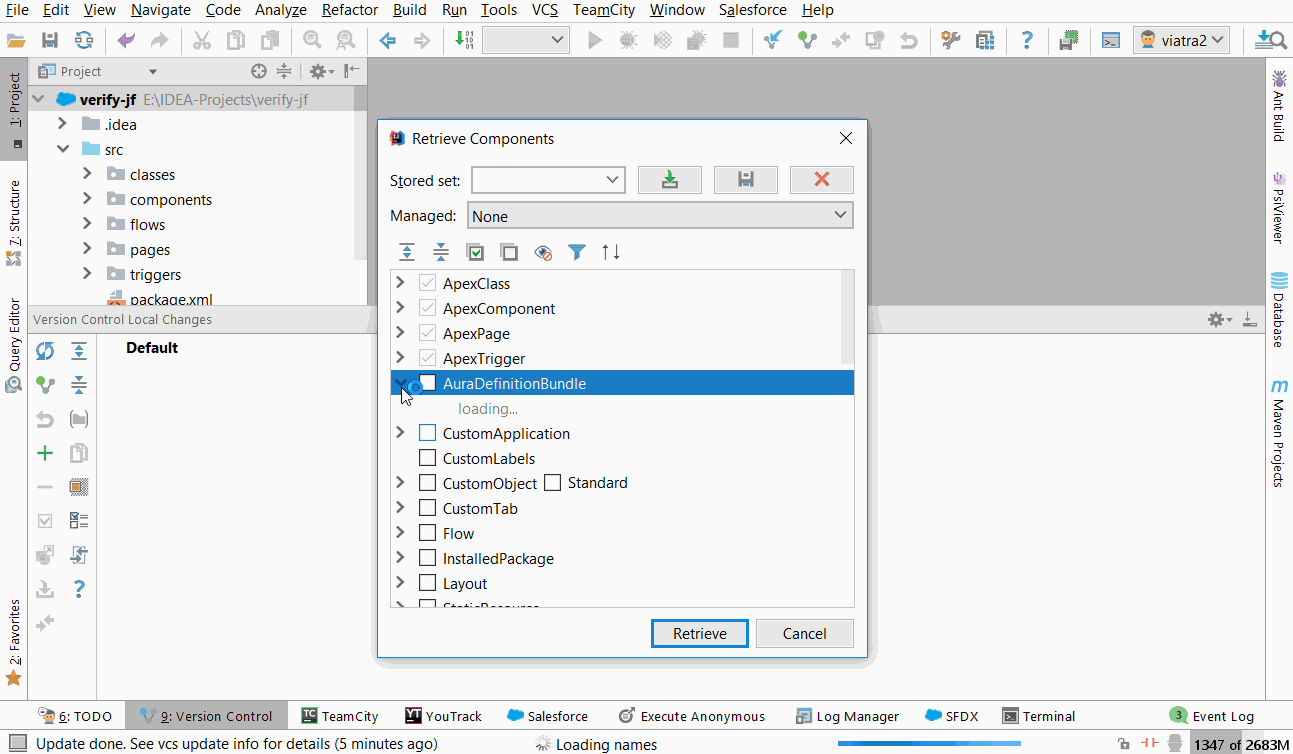1293x754 pixels.
Task: Click the Loading names progress bar
Action: click(929, 744)
